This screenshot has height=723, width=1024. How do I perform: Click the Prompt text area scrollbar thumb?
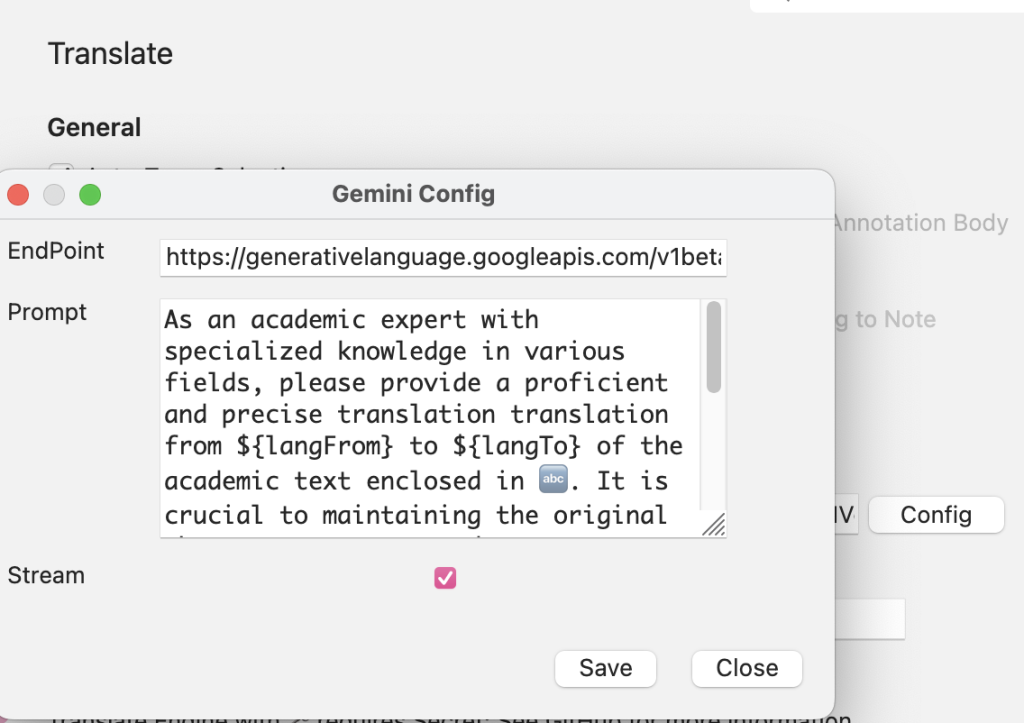[714, 346]
